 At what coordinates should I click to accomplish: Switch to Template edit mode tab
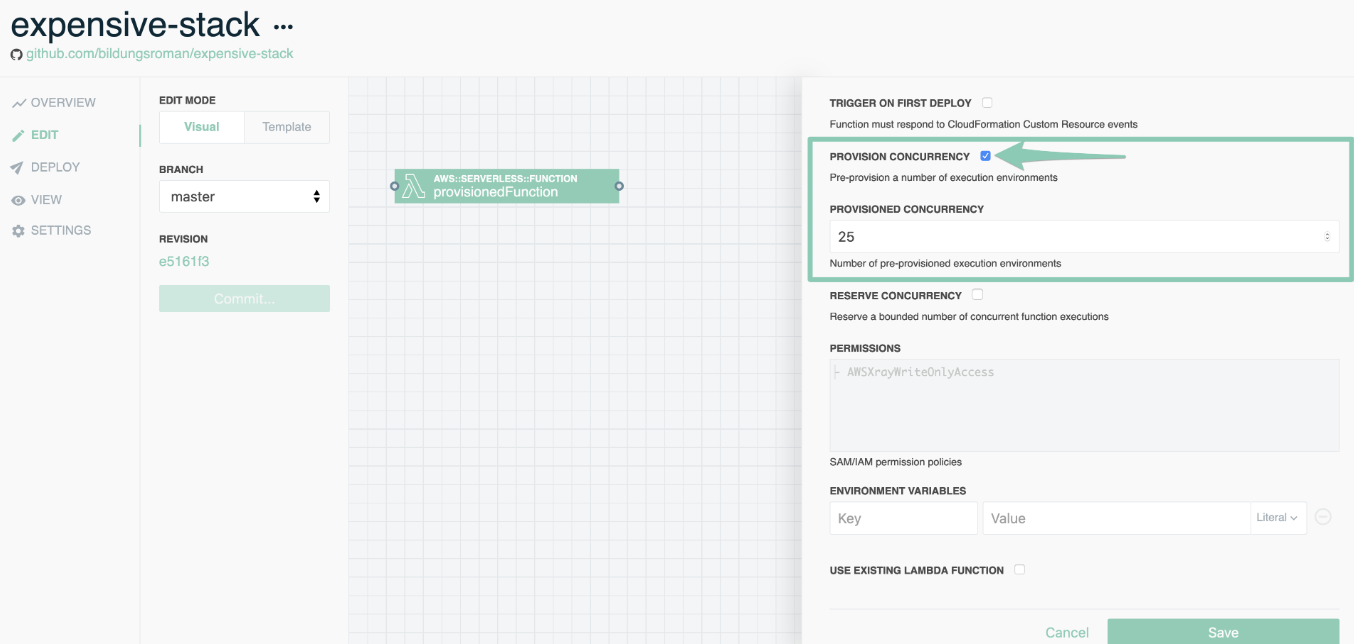(x=286, y=127)
